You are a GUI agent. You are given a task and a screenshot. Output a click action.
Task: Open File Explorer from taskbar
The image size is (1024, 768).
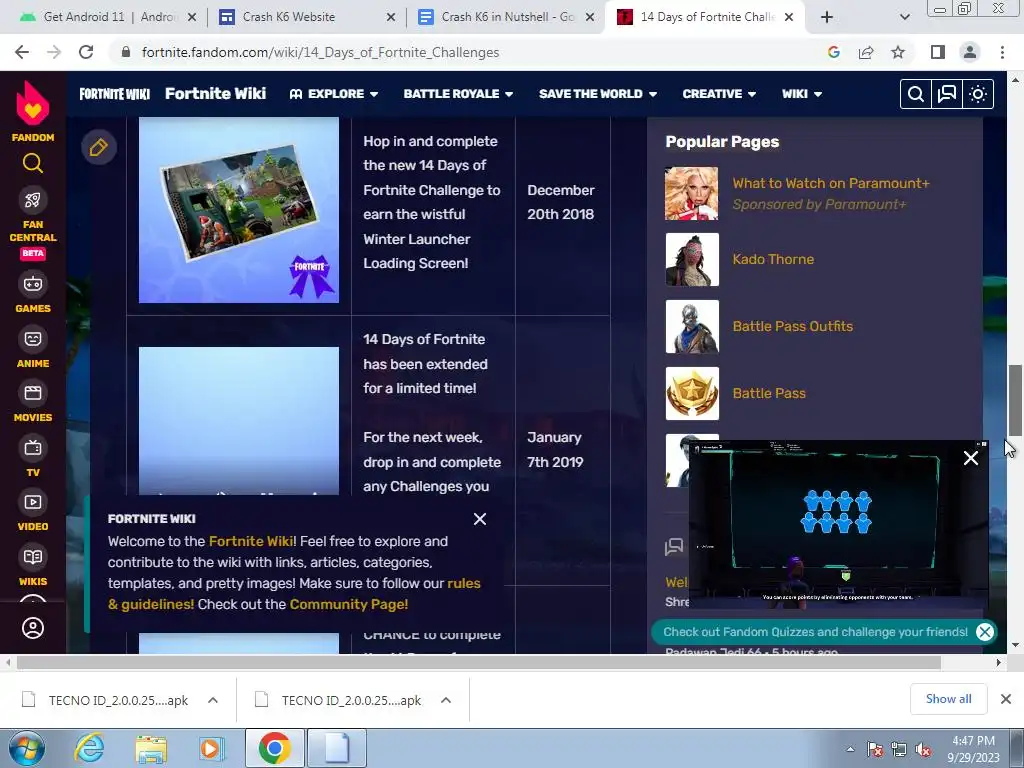click(151, 748)
